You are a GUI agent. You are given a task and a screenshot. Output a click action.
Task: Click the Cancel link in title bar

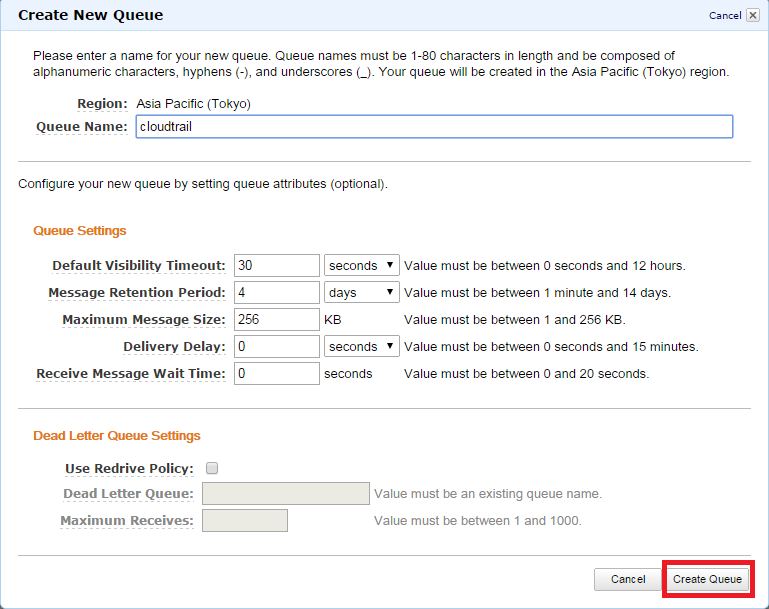725,16
